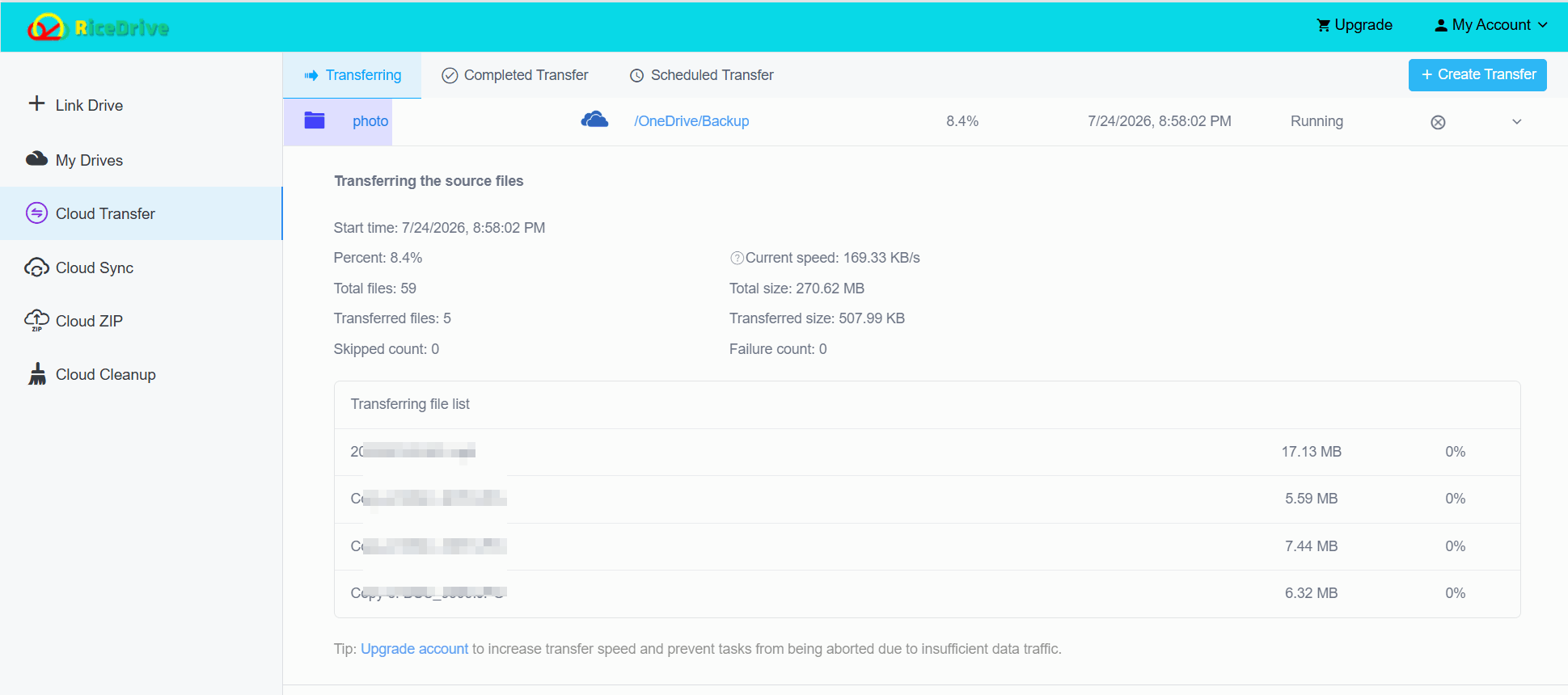1568x695 pixels.
Task: Click the Cloud Sync icon
Action: pyautogui.click(x=36, y=267)
